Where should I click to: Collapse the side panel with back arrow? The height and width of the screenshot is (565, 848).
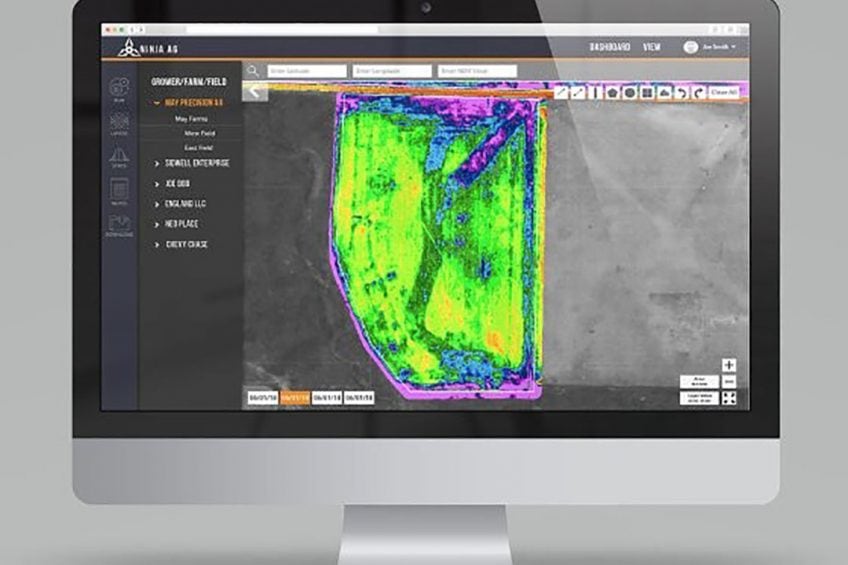point(255,92)
